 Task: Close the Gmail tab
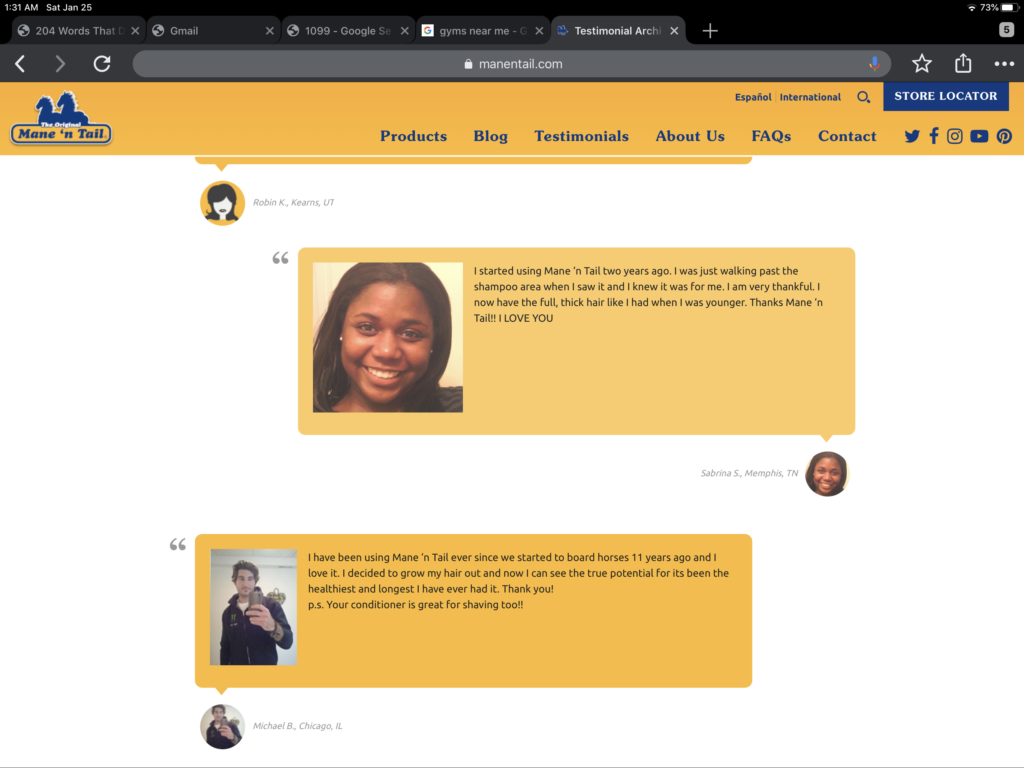point(270,31)
